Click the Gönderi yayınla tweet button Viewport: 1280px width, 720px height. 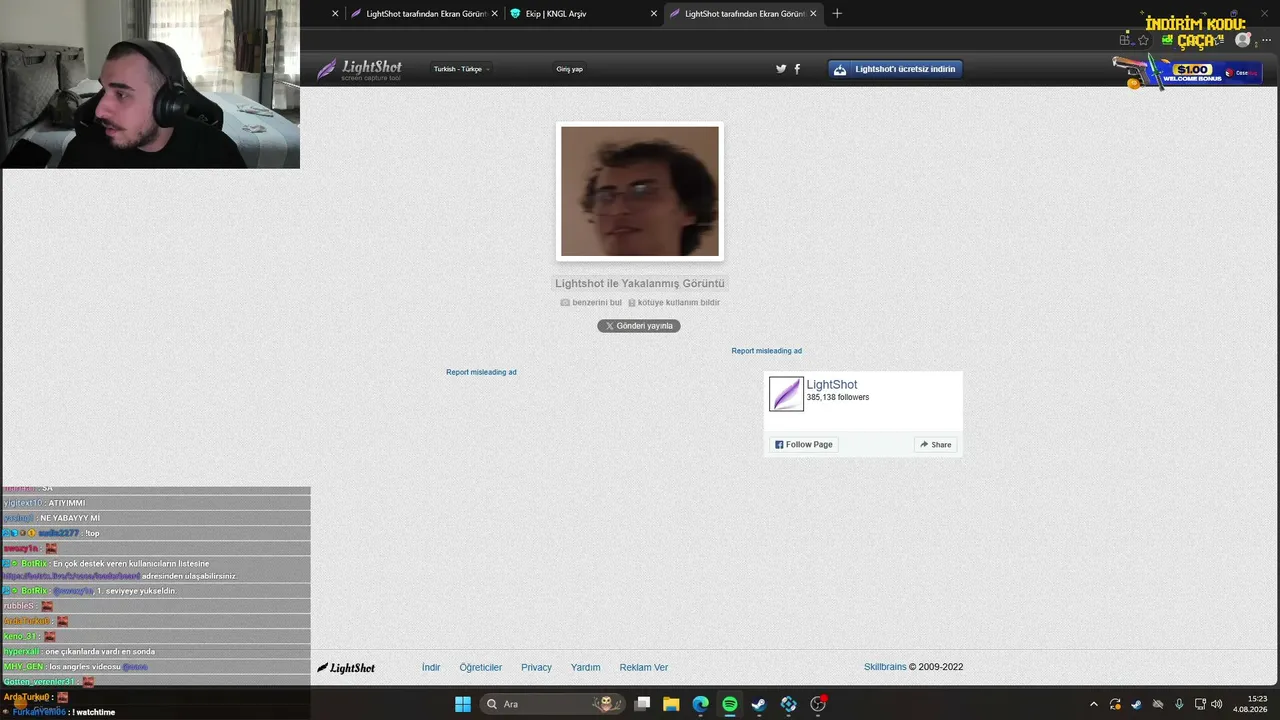tap(639, 326)
